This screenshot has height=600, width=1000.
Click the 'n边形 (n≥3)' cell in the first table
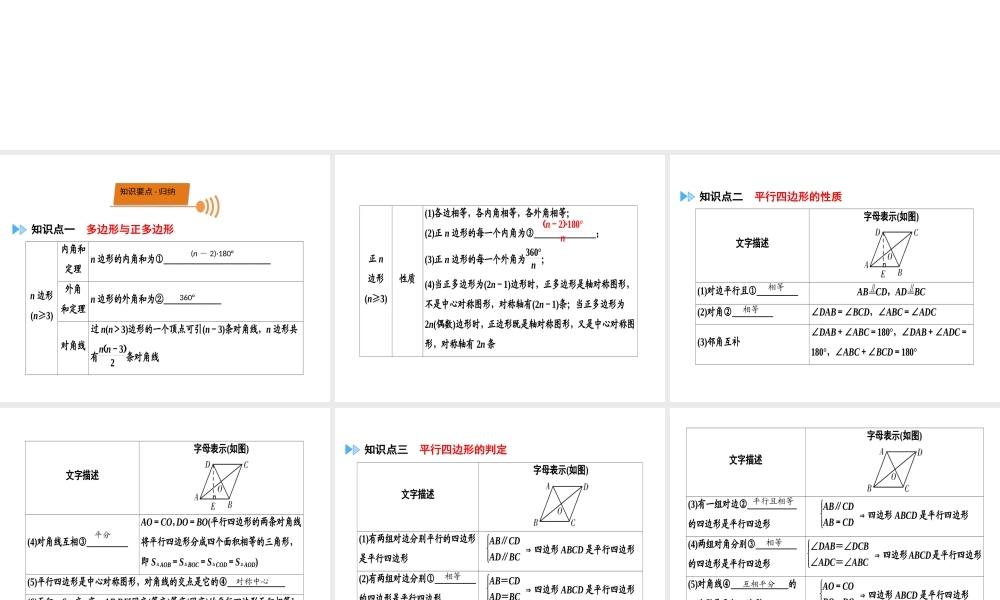(41, 306)
